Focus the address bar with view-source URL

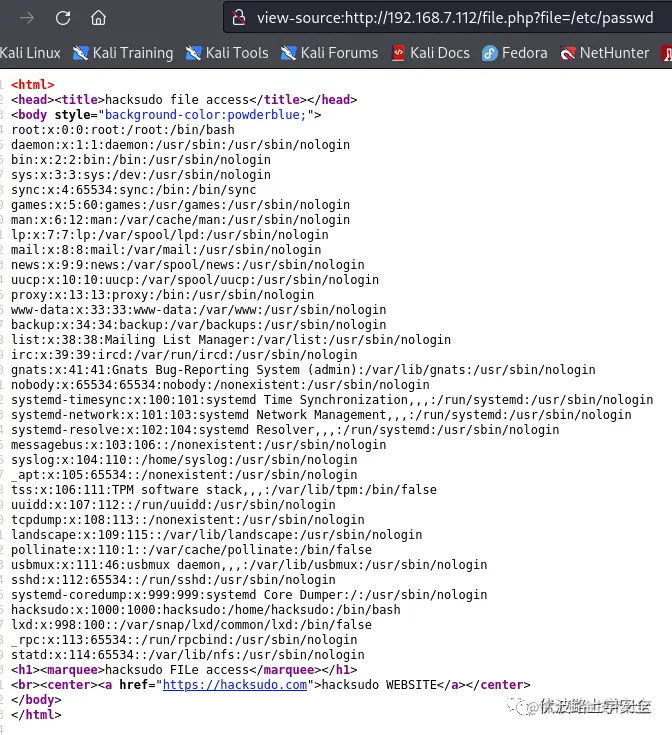click(448, 18)
